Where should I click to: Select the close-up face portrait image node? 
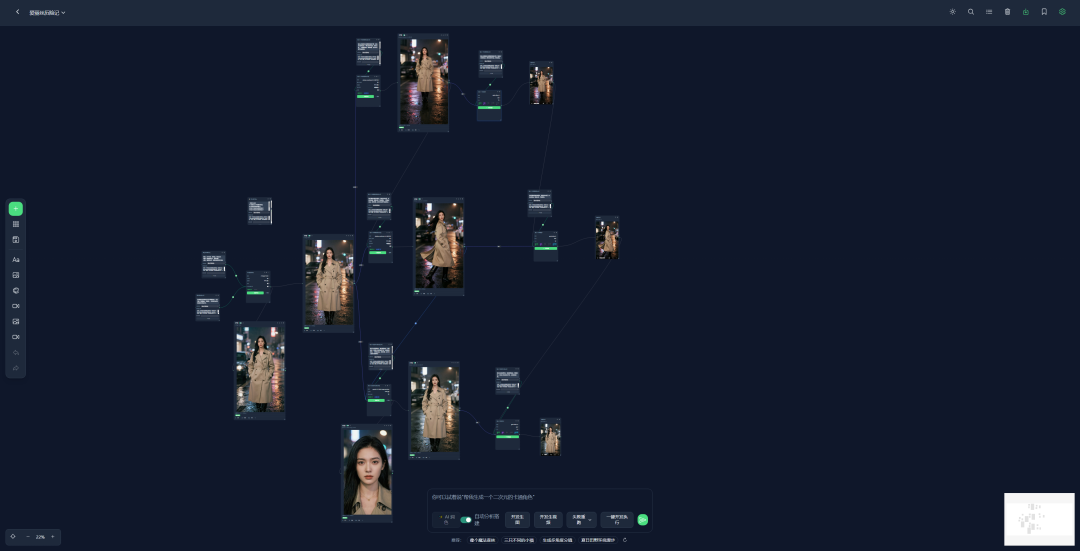point(367,472)
